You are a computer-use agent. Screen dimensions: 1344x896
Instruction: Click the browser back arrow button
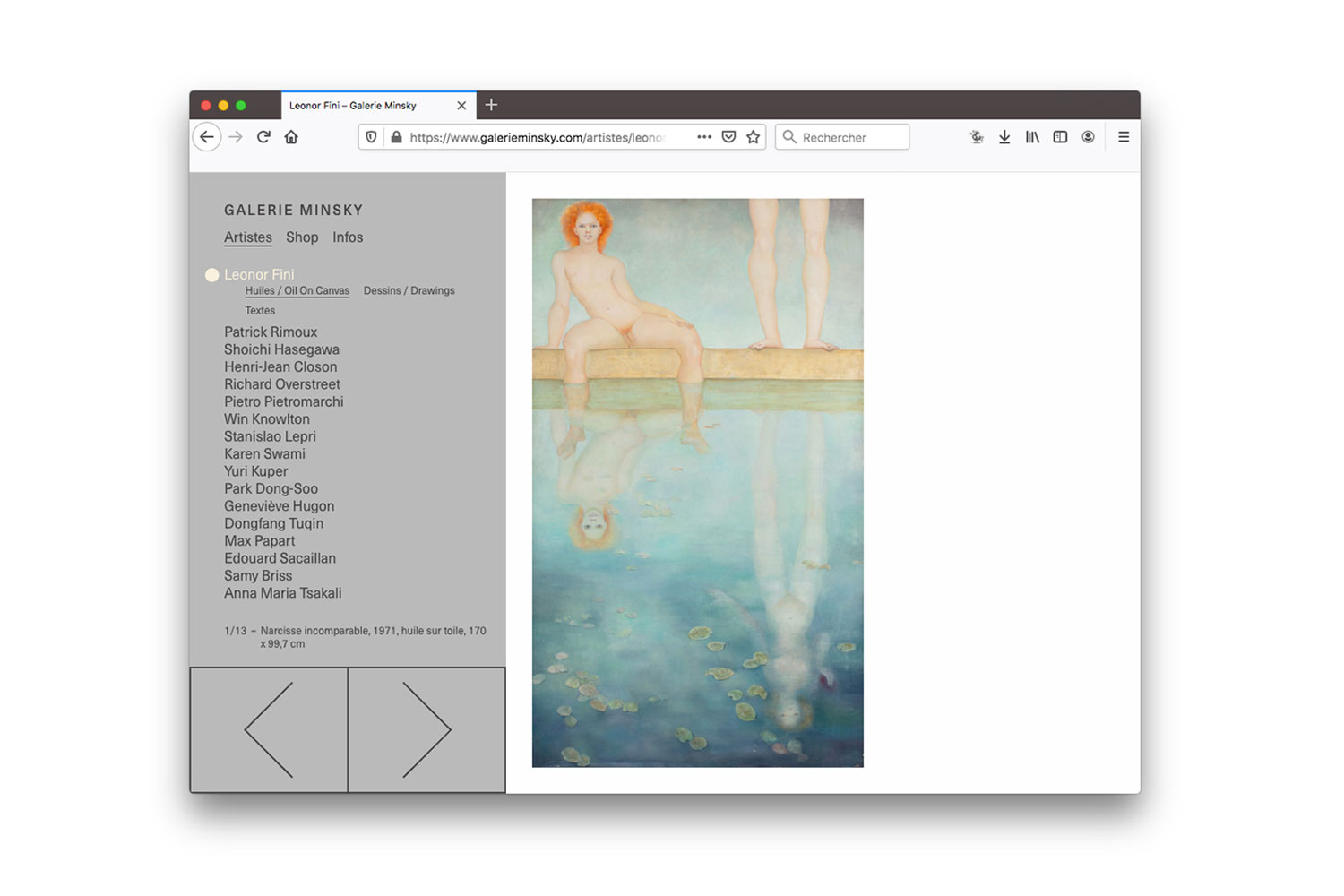click(207, 137)
